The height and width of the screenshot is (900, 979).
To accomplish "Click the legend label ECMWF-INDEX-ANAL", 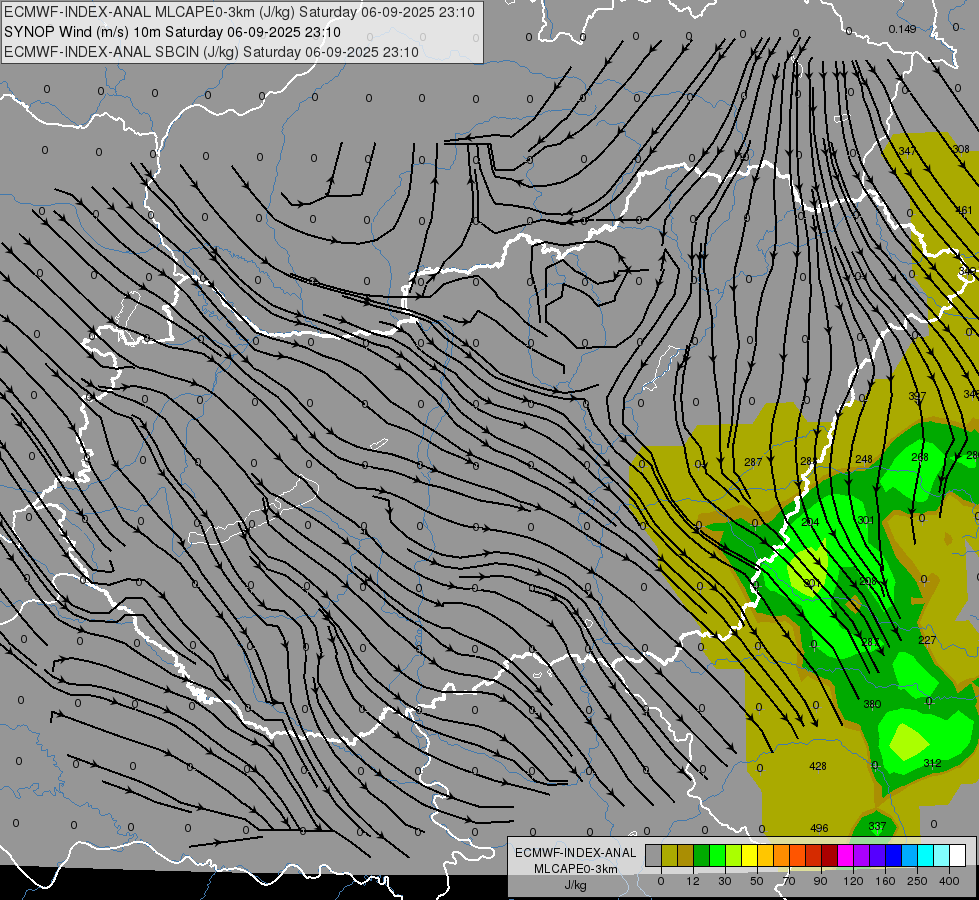I will tap(576, 853).
